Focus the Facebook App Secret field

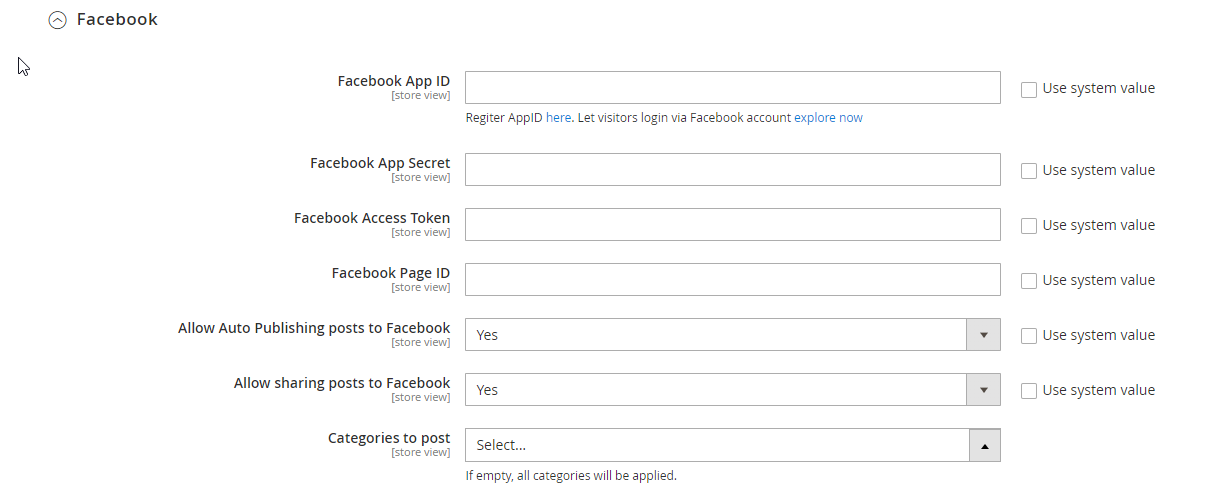click(x=732, y=170)
